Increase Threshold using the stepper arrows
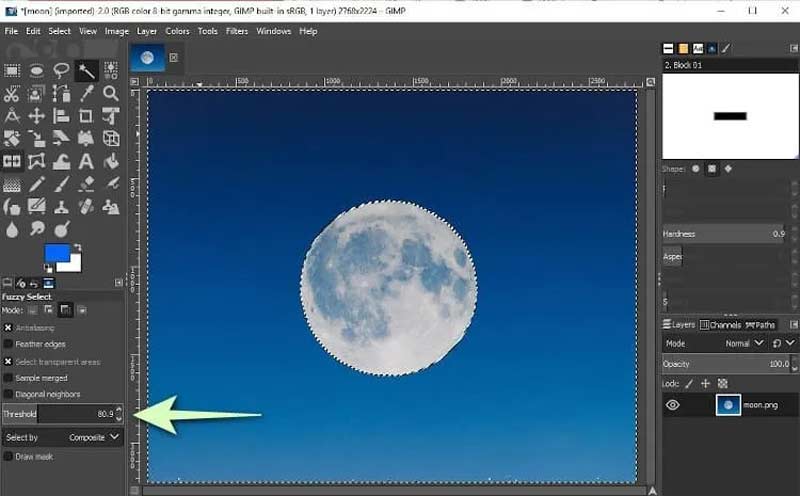The image size is (800, 496). pyautogui.click(x=119, y=409)
